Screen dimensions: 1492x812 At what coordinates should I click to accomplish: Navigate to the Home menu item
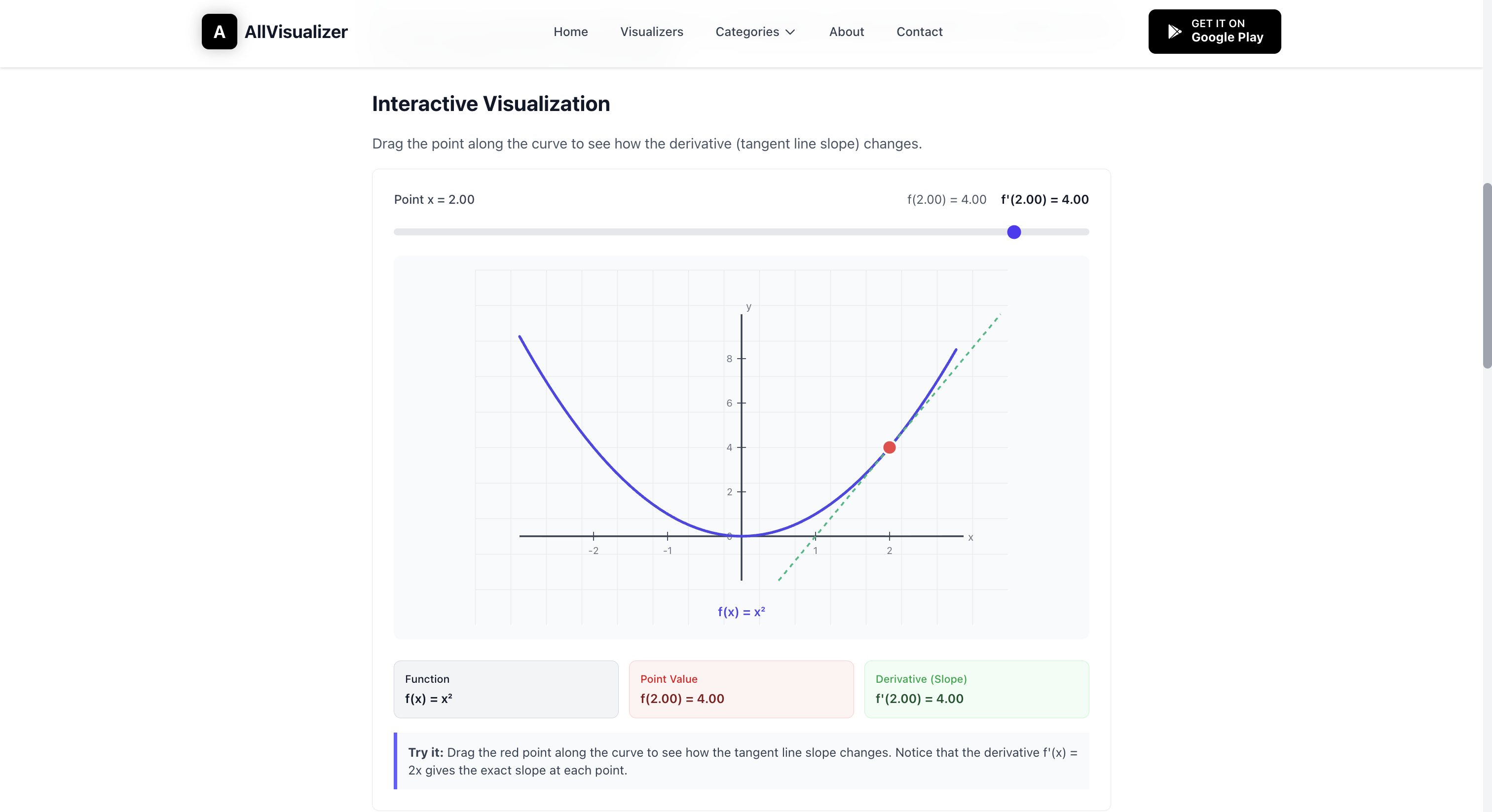[570, 32]
